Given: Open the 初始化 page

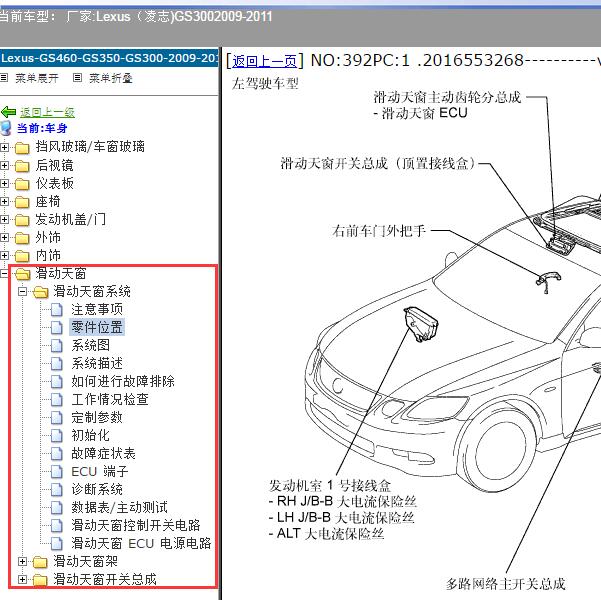Looking at the screenshot, I should (x=90, y=436).
